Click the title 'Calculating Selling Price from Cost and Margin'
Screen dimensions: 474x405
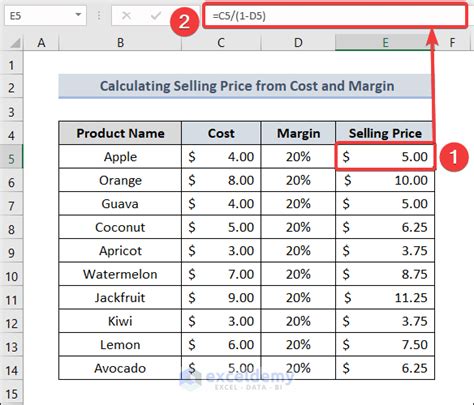click(x=247, y=86)
